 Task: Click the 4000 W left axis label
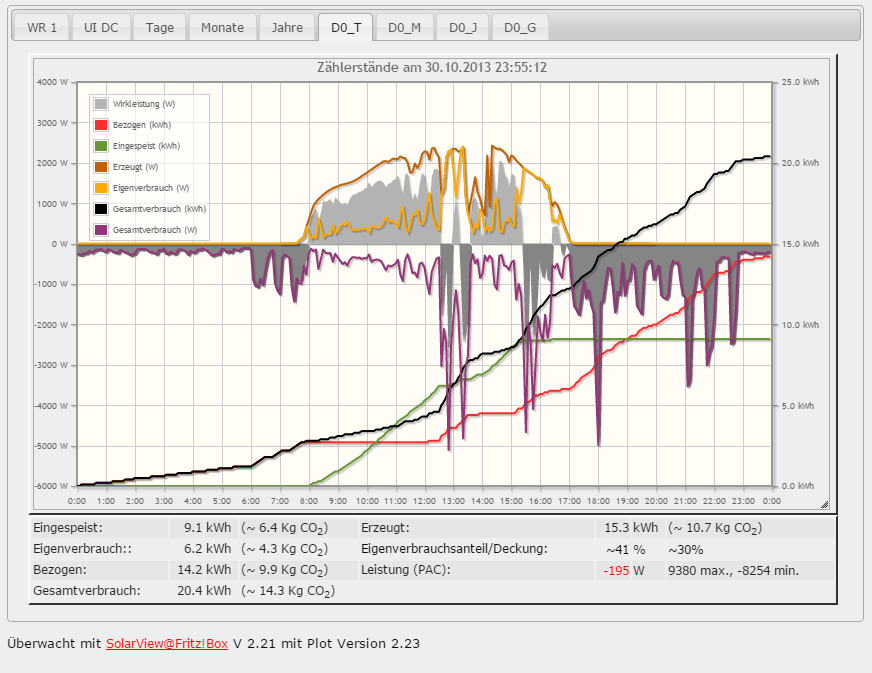tap(52, 82)
